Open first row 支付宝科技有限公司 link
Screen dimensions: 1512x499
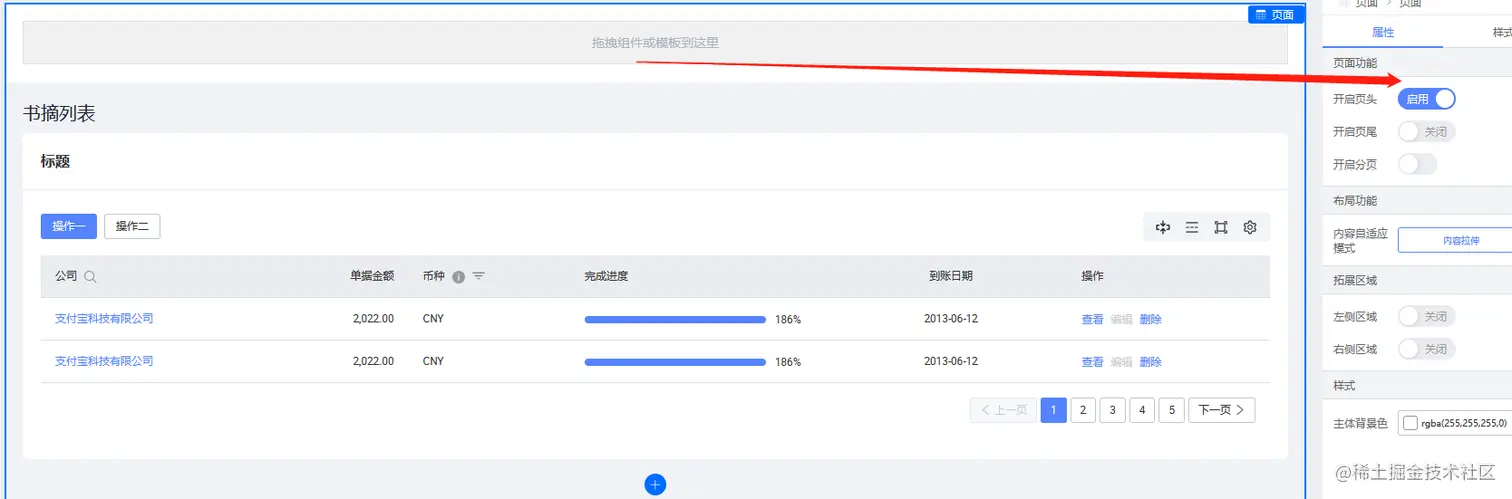pos(104,319)
